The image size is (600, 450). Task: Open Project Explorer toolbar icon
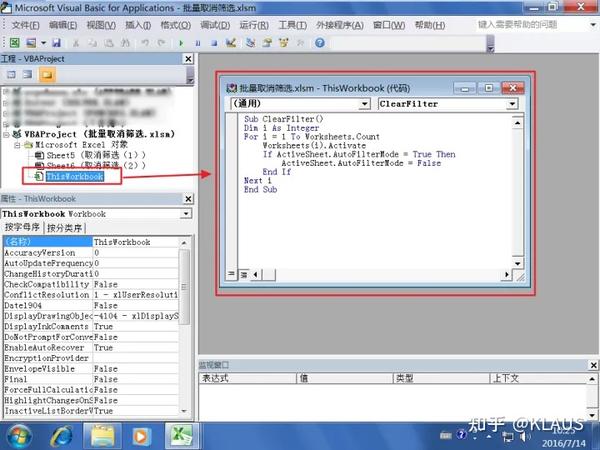point(250,42)
